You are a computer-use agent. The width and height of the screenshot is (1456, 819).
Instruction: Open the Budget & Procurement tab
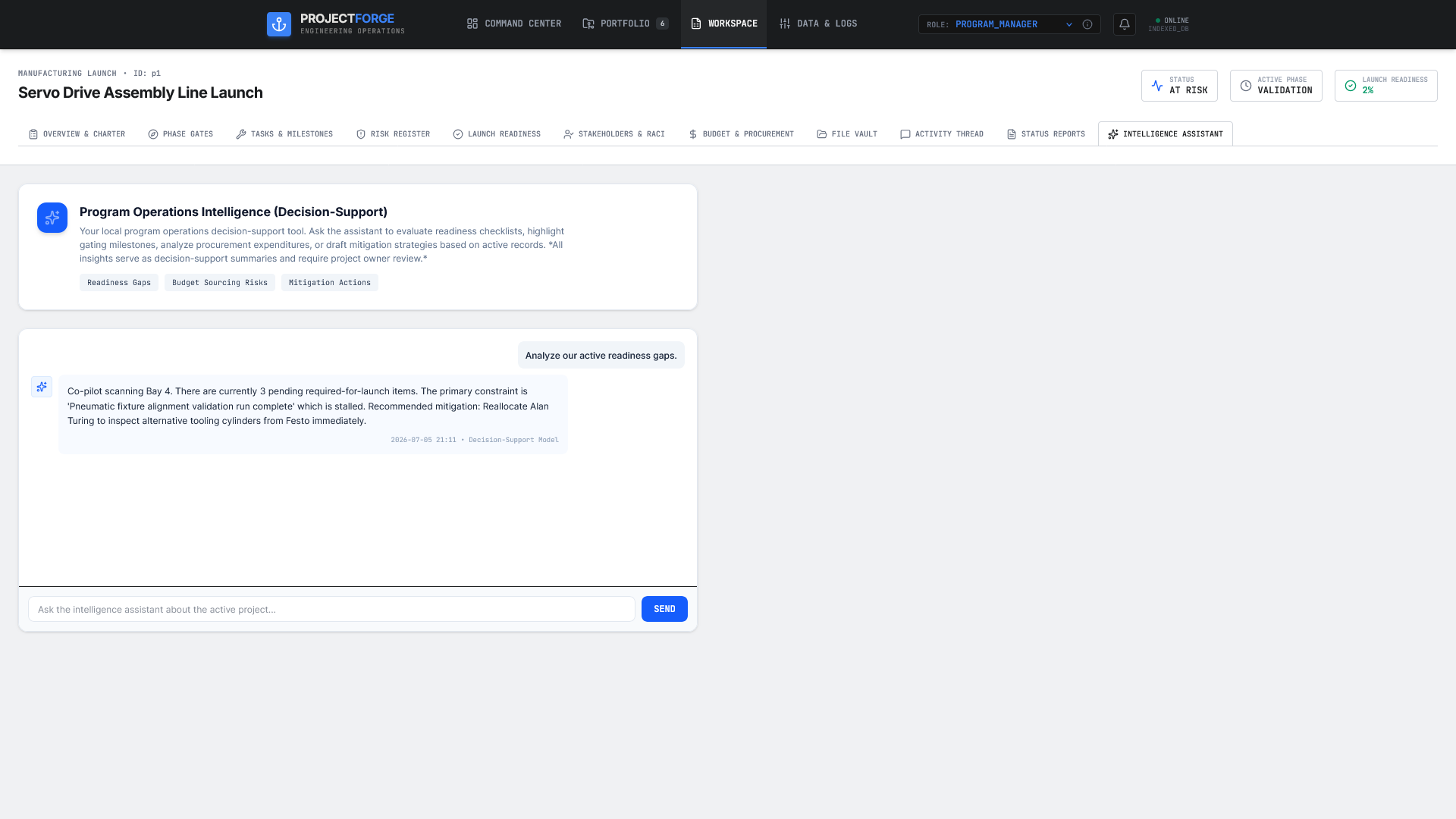click(741, 134)
